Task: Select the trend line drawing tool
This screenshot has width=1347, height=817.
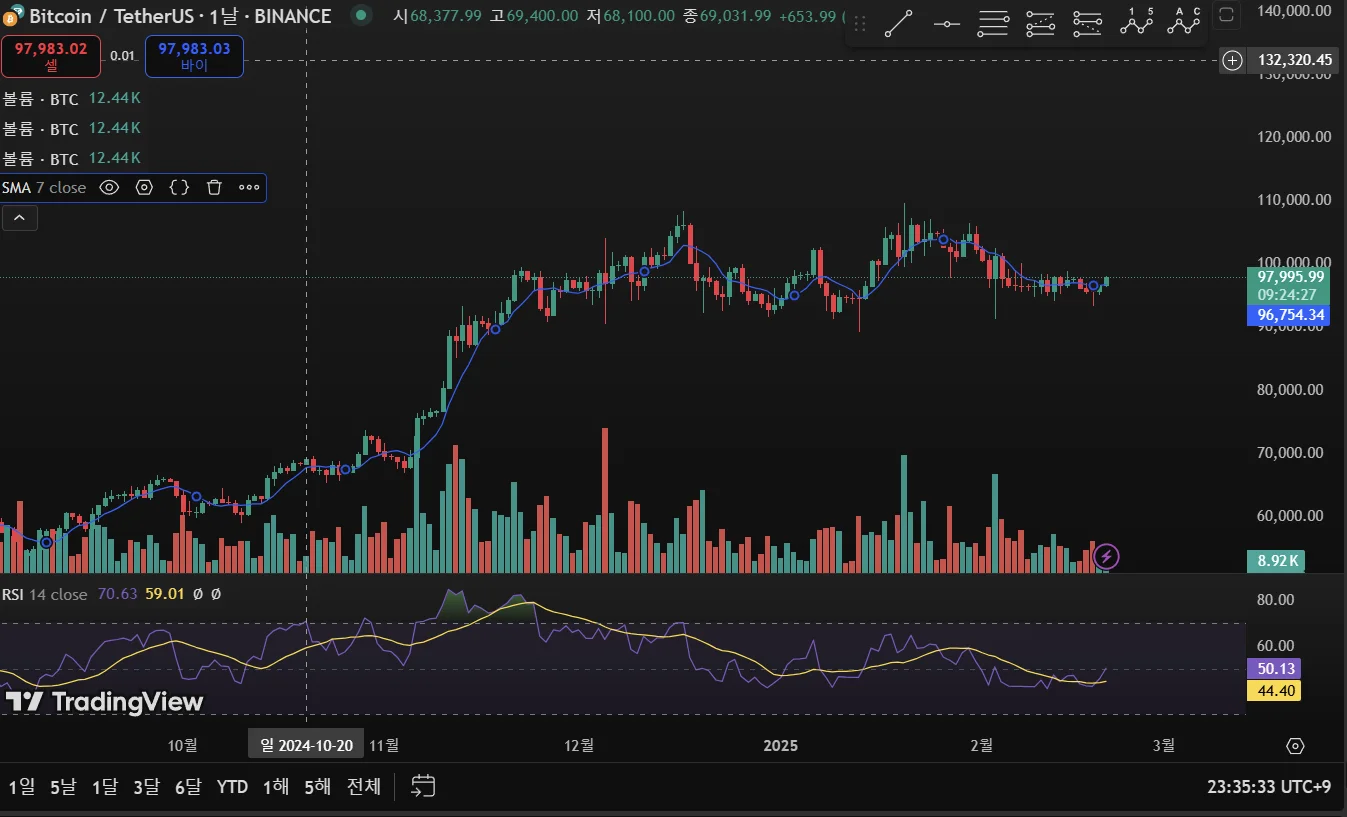Action: tap(898, 22)
